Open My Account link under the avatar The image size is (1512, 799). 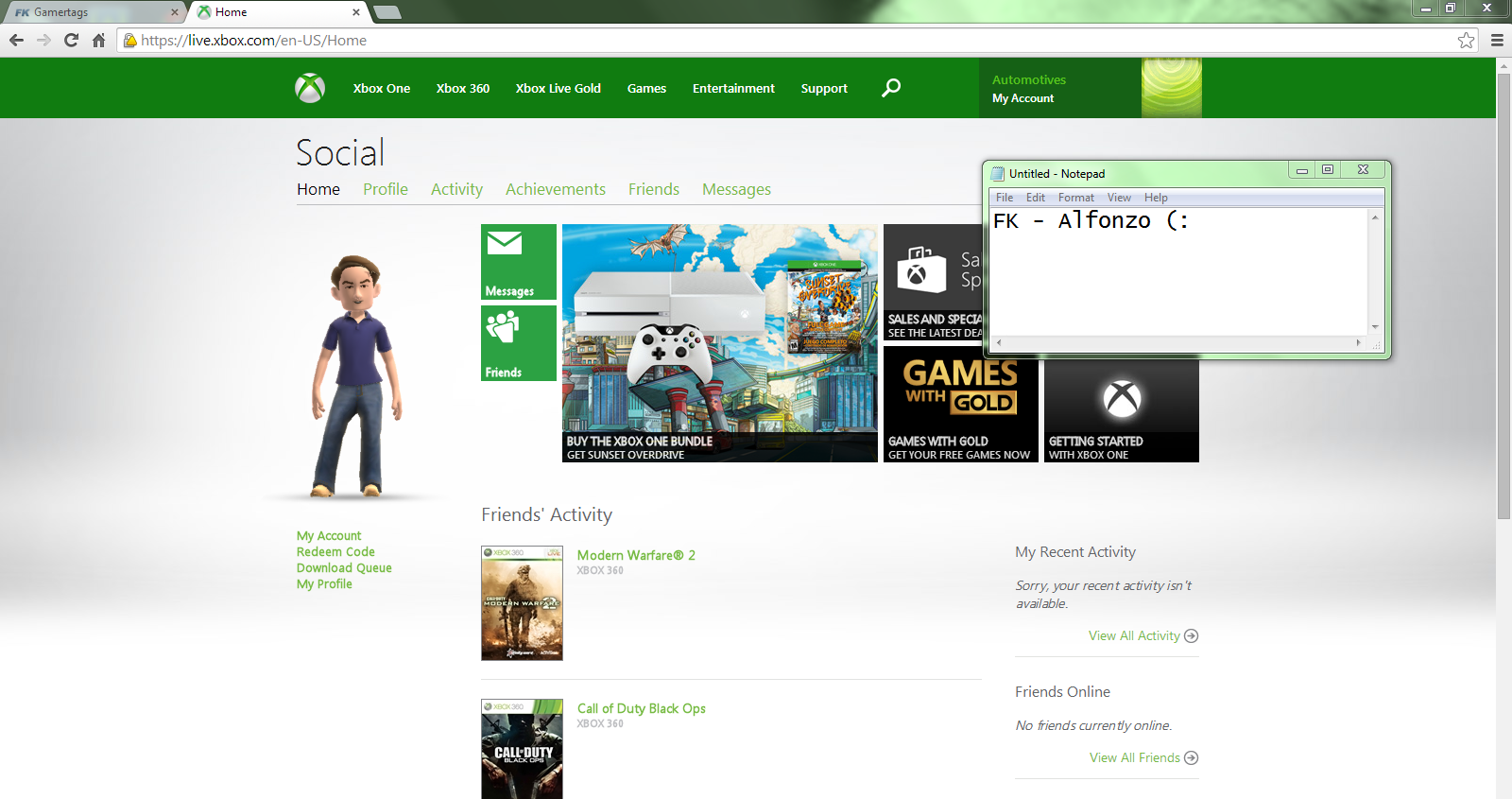click(x=329, y=536)
